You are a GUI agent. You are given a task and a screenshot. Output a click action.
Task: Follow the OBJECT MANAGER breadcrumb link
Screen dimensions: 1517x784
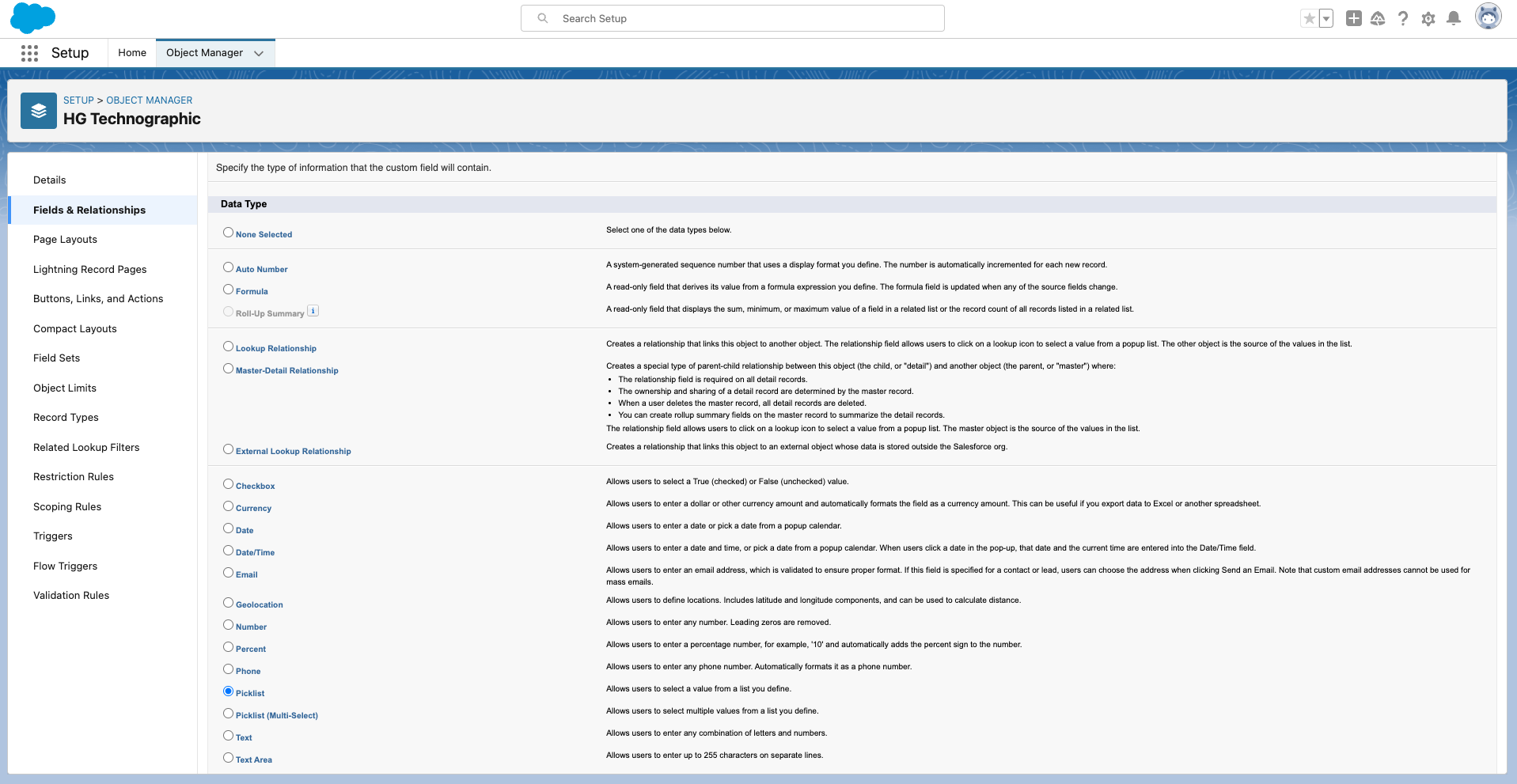tap(150, 100)
